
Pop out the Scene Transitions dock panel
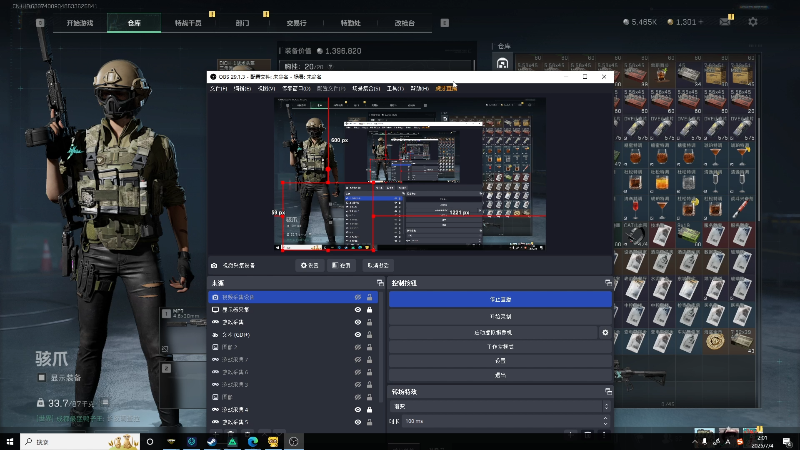point(608,392)
